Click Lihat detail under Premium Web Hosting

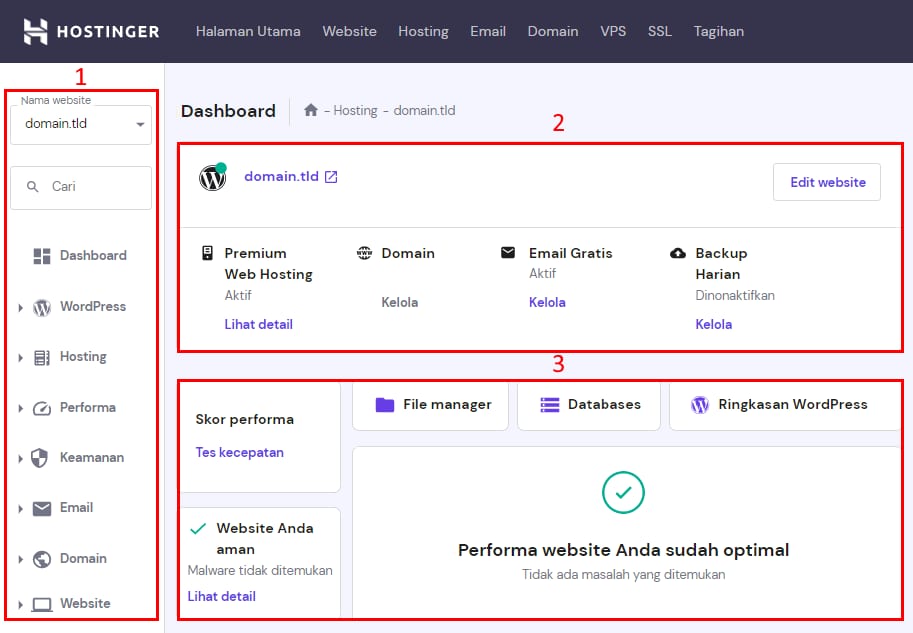(259, 324)
